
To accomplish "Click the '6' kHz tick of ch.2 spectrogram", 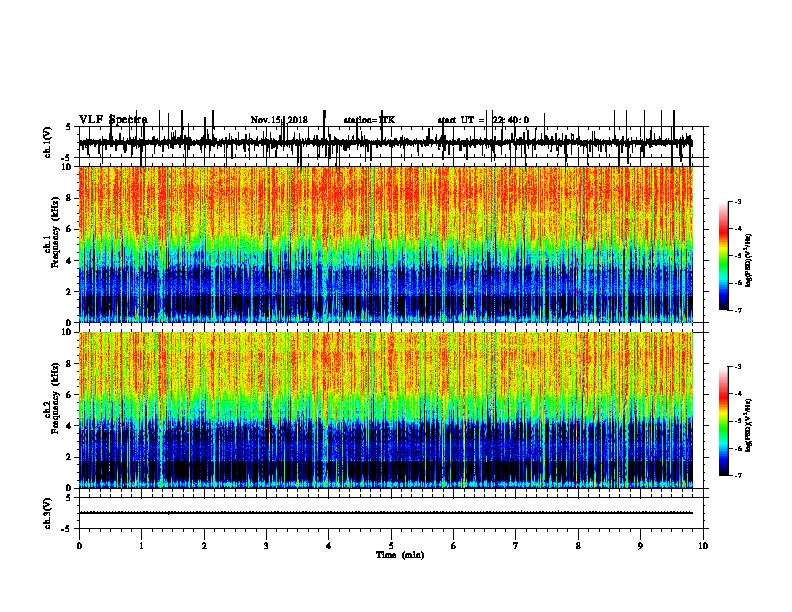I will coord(69,395).
